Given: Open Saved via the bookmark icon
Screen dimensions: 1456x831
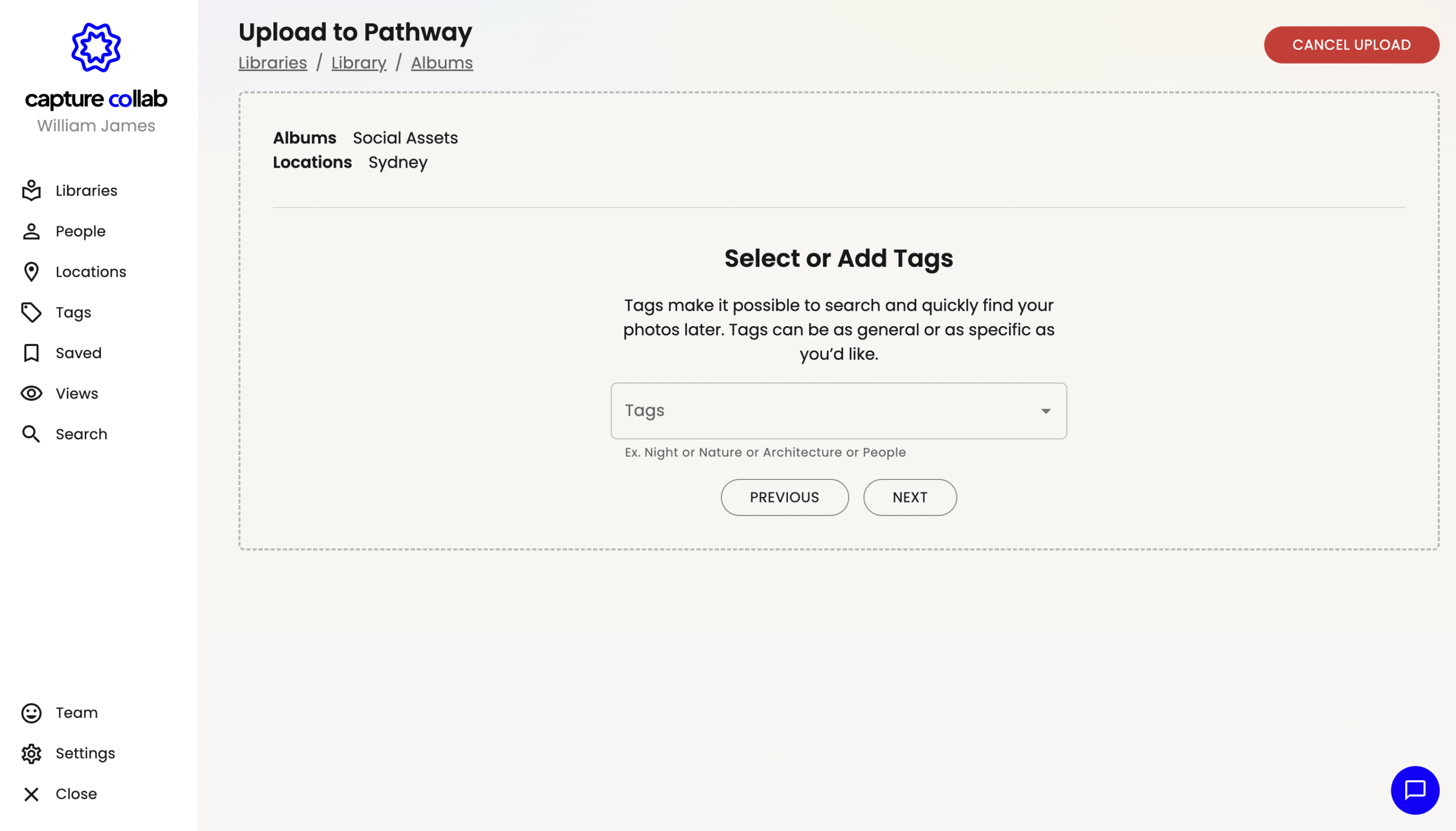Looking at the screenshot, I should pyautogui.click(x=31, y=353).
